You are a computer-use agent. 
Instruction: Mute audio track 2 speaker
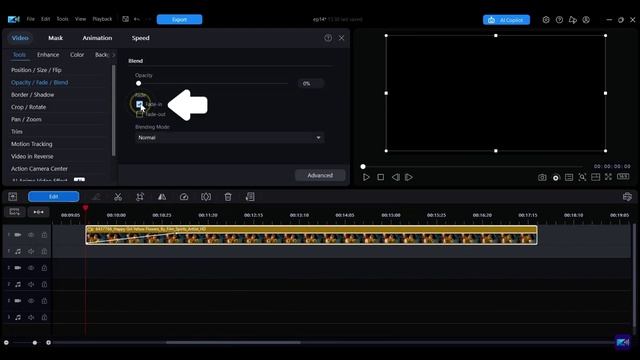[x=31, y=284]
